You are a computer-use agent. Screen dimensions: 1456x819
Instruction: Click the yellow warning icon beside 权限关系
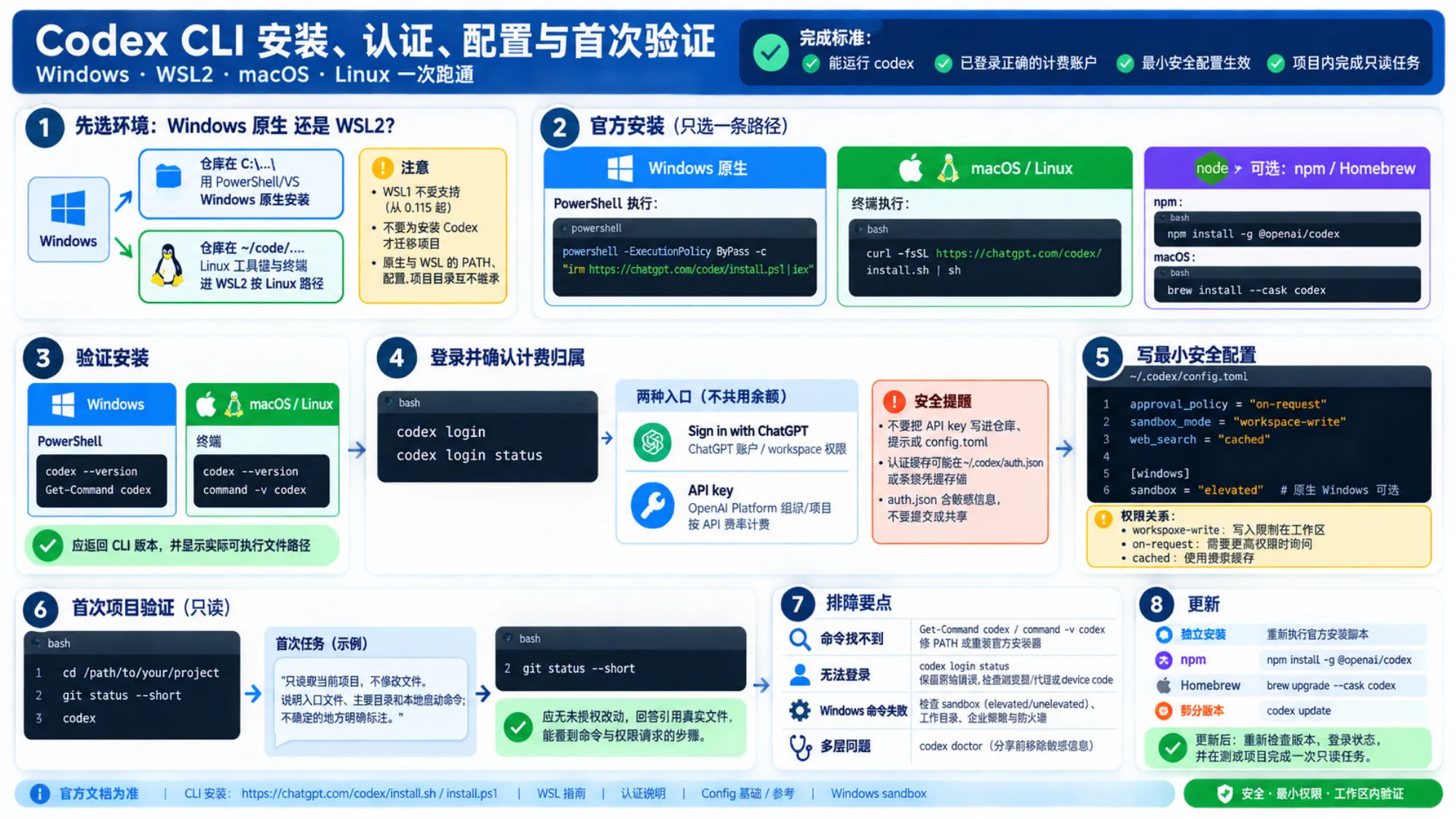[1104, 519]
